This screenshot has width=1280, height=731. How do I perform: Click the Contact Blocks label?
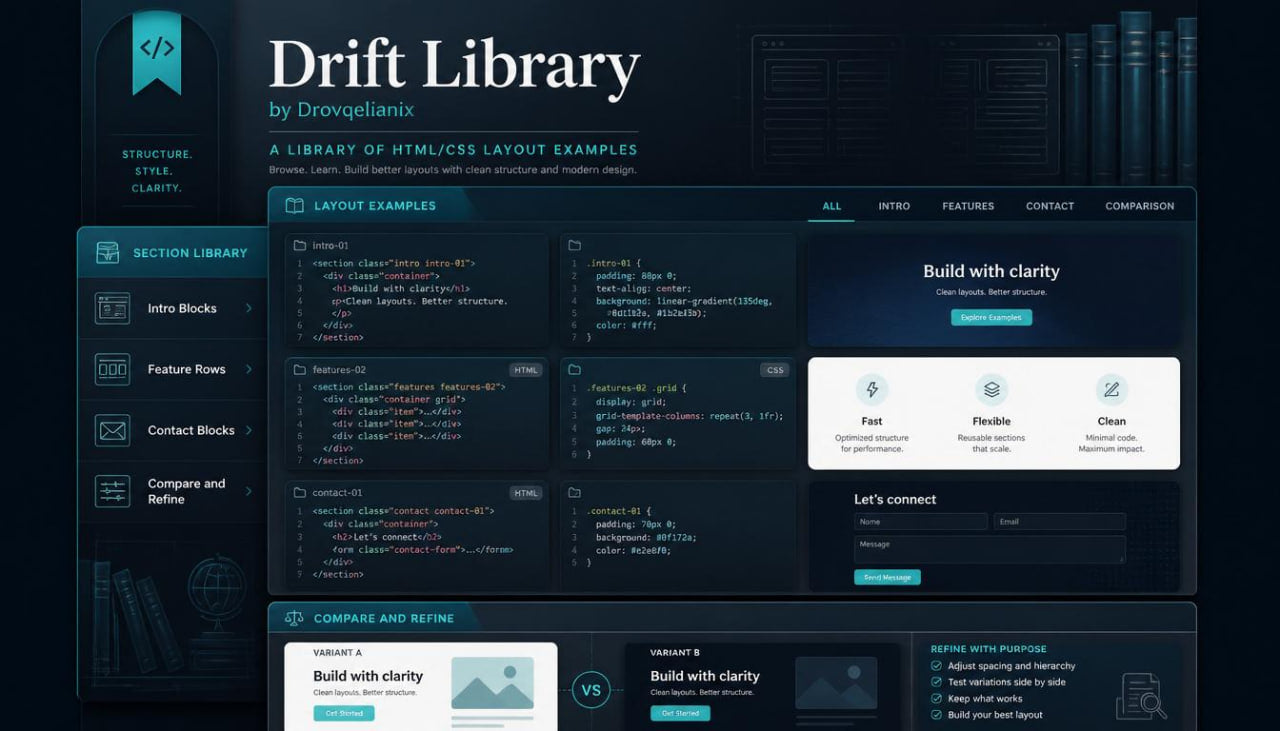coord(191,430)
